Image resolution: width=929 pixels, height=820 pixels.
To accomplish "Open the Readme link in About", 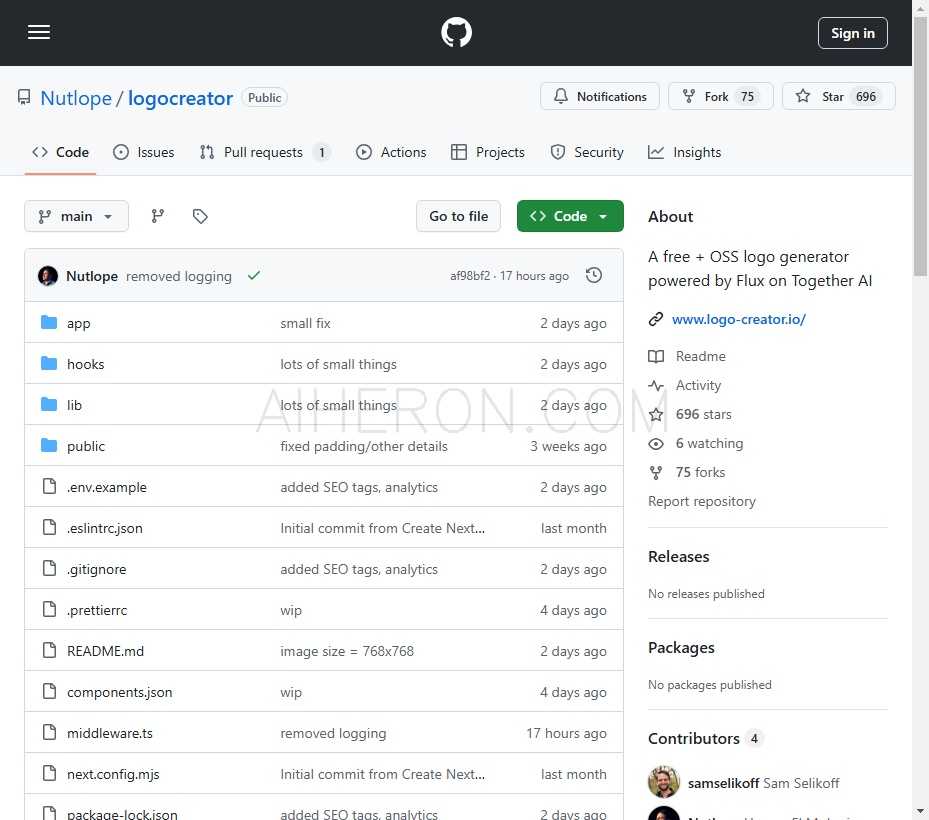I will (x=700, y=356).
